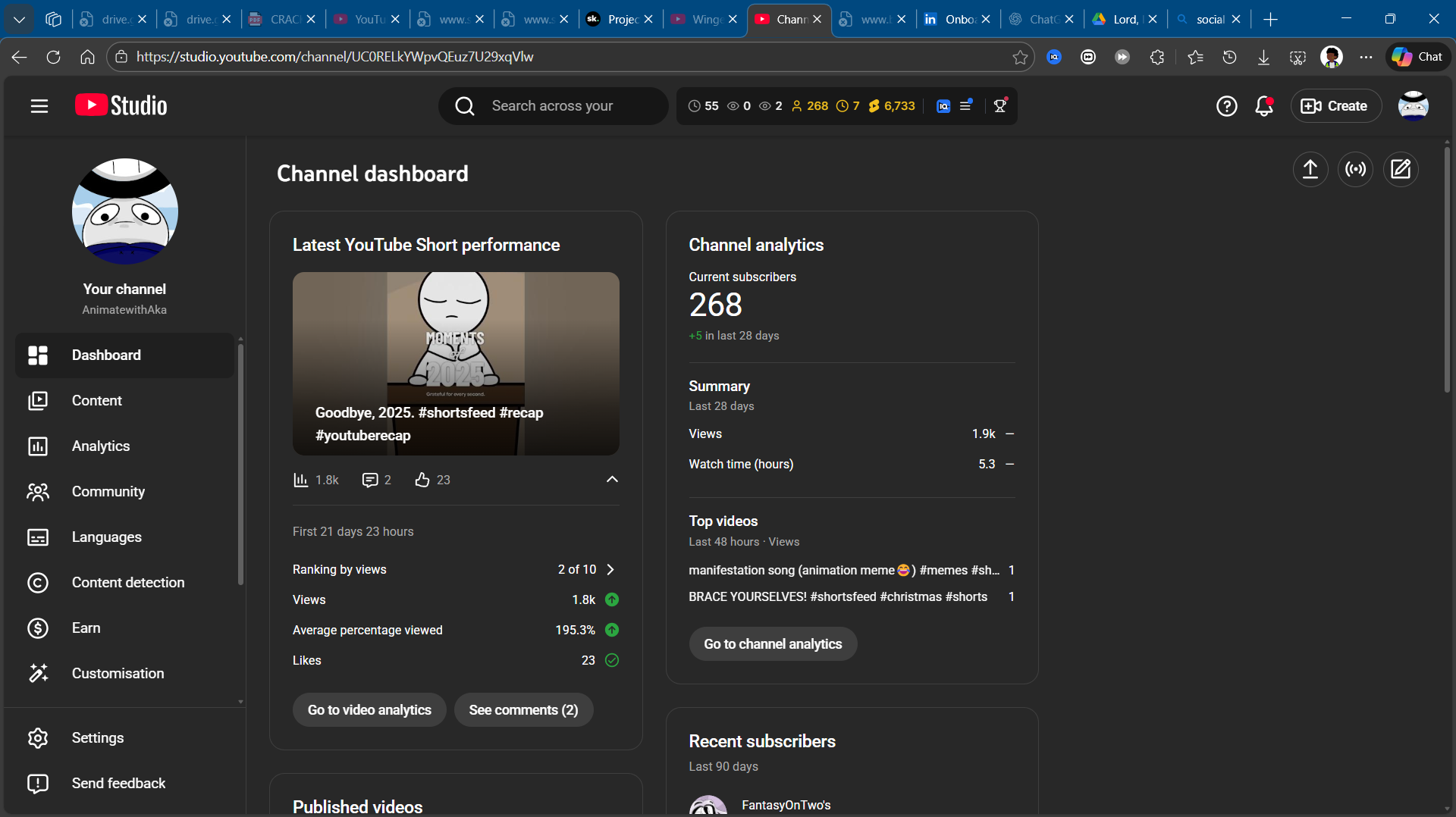Click the views bar chart icon 1.8k
The width and height of the screenshot is (1456, 817).
pyautogui.click(x=301, y=480)
